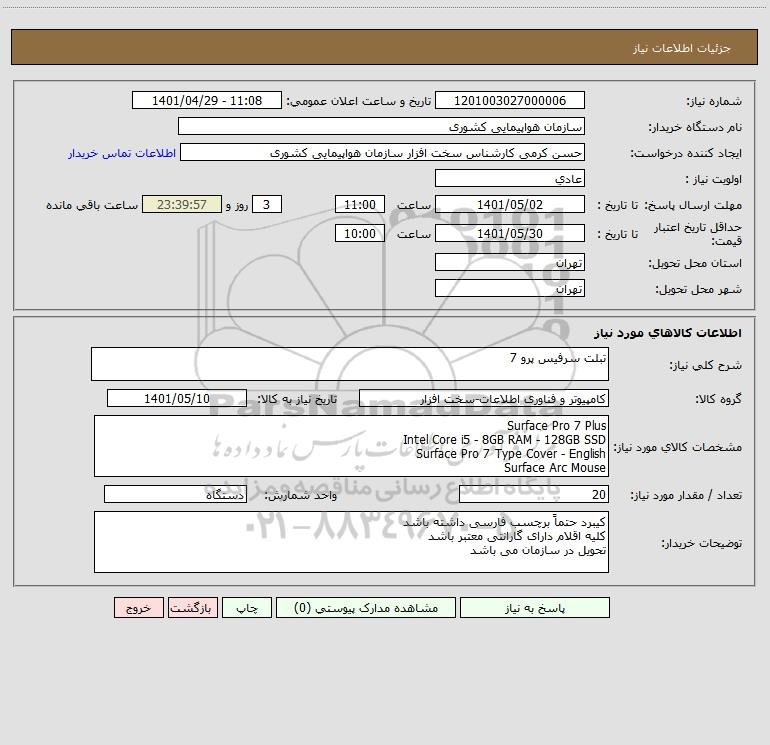Click the label اولویت نیاز

[714, 180]
